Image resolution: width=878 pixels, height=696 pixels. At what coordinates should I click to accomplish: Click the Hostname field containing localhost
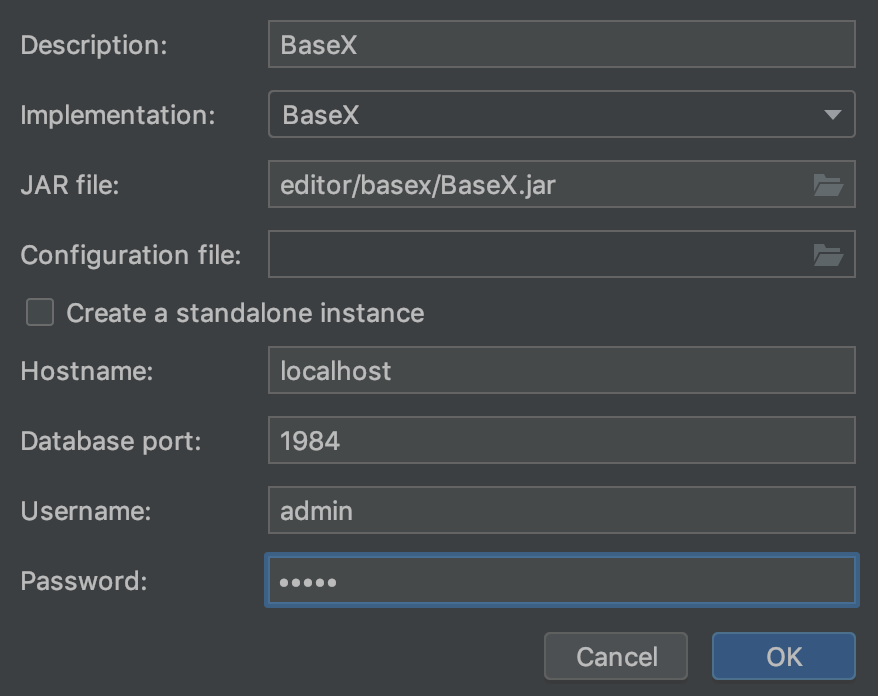pyautogui.click(x=562, y=370)
